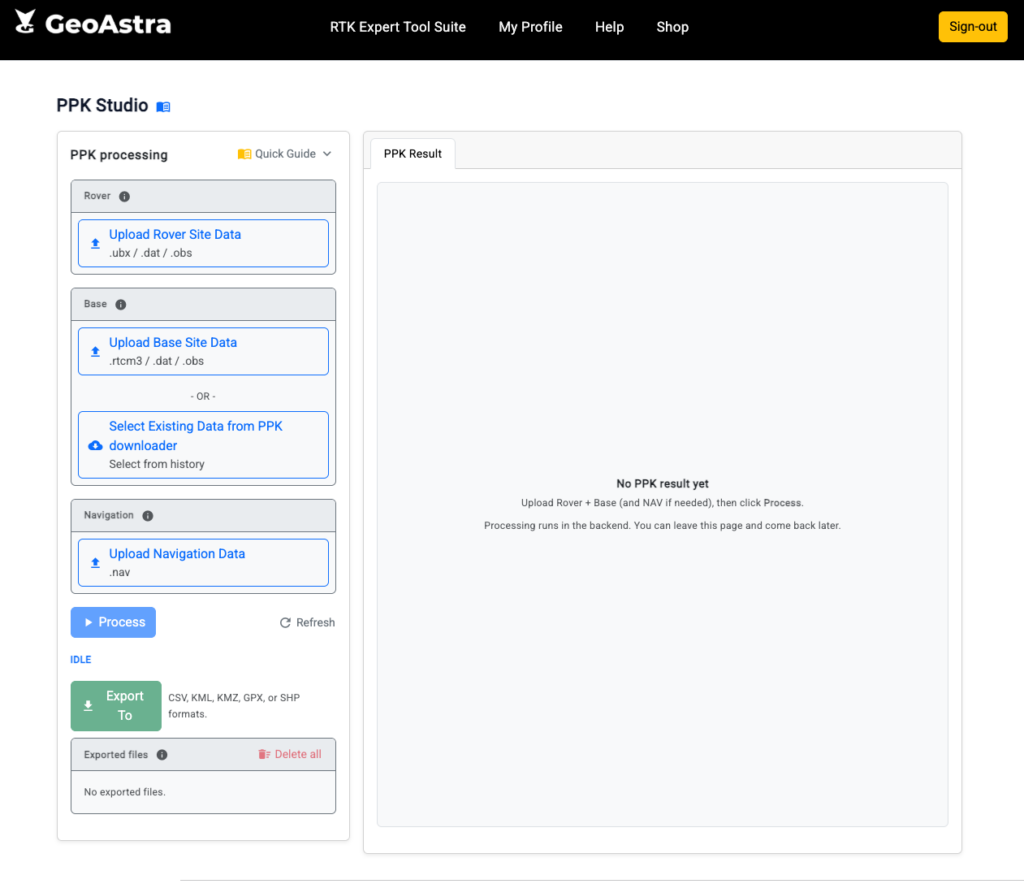Visit the Shop link
Image resolution: width=1024 pixels, height=884 pixels.
tap(672, 27)
